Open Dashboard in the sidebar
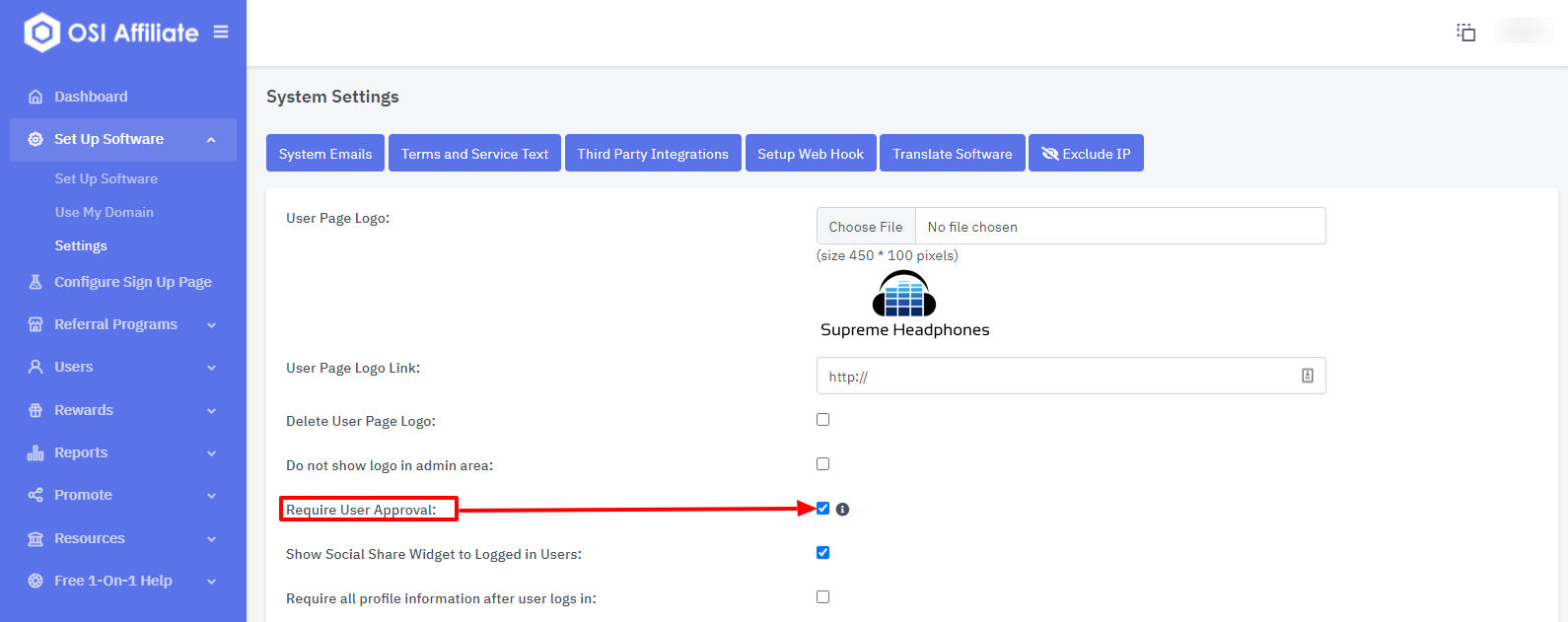1568x622 pixels. click(x=91, y=97)
